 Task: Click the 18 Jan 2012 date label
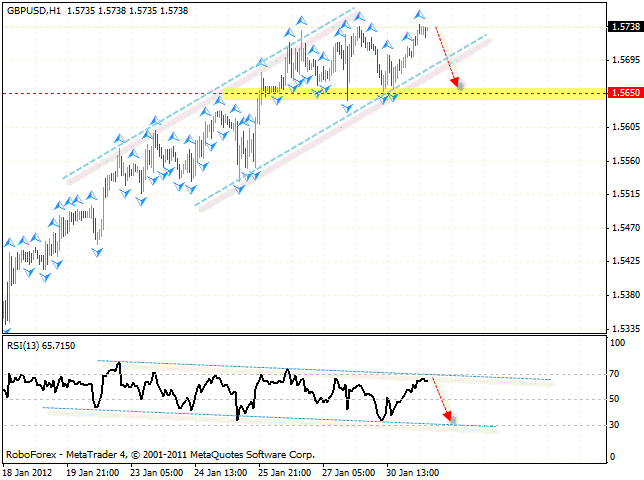tap(28, 473)
